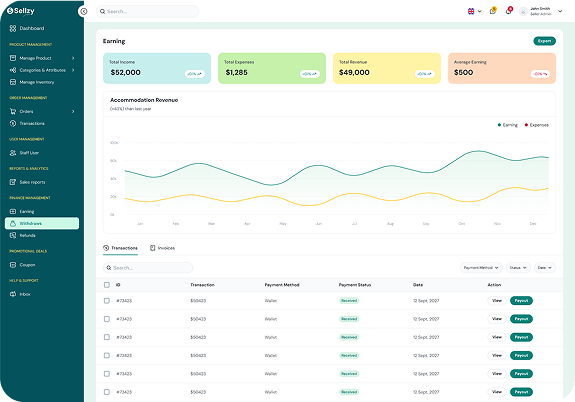This screenshot has height=402, width=575.
Task: Open the chat messages icon in header
Action: pos(493,11)
